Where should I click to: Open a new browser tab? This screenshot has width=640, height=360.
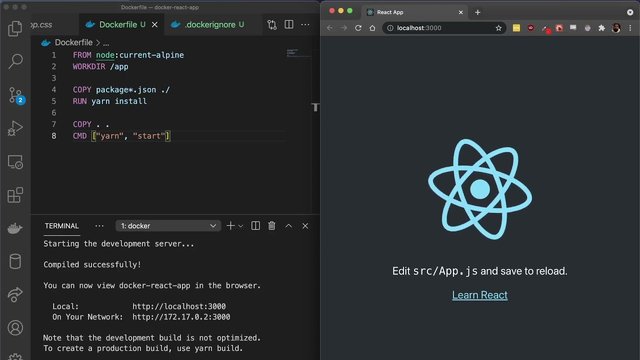tap(477, 12)
